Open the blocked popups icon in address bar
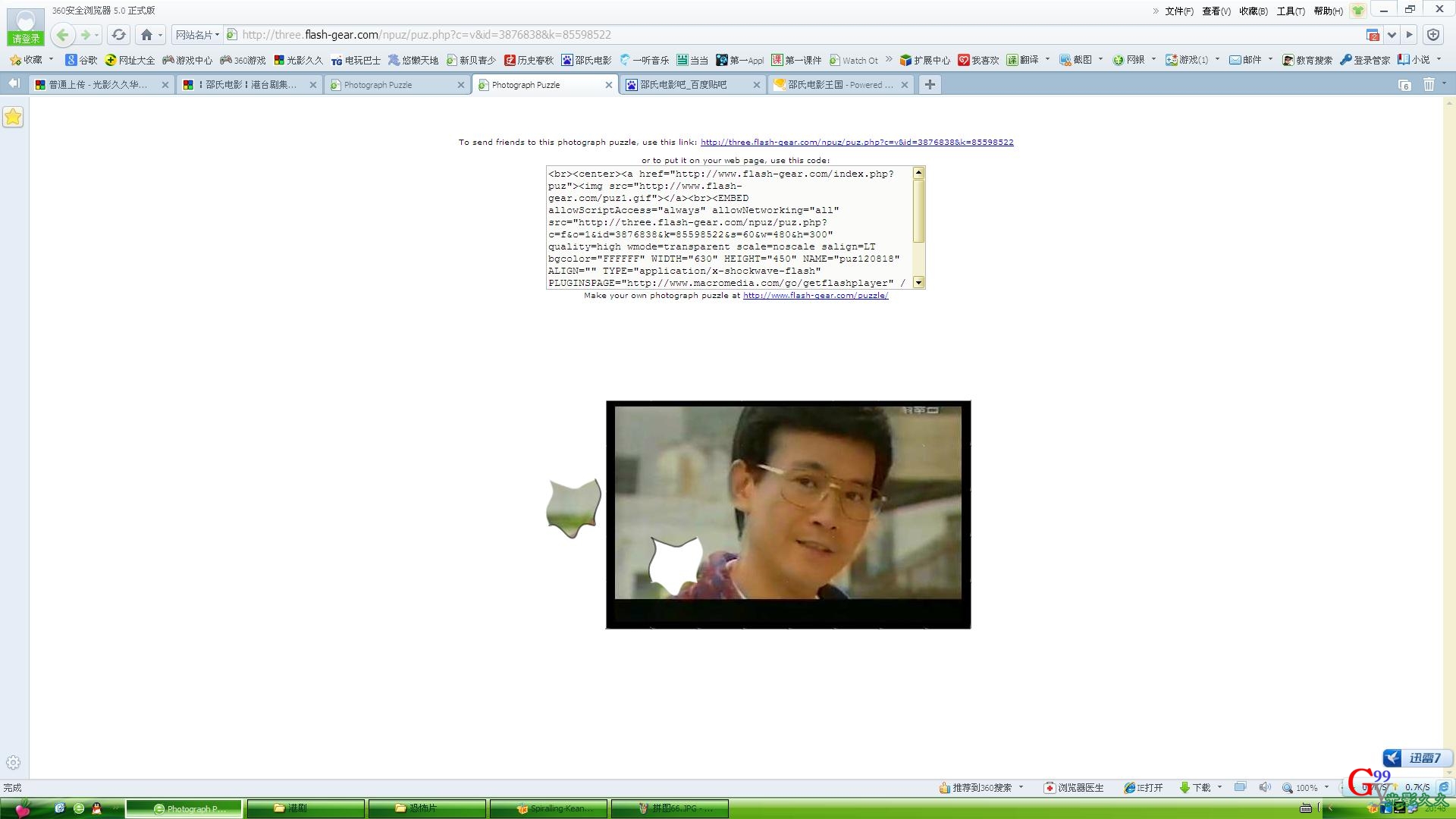The image size is (1456, 819). [x=1373, y=35]
